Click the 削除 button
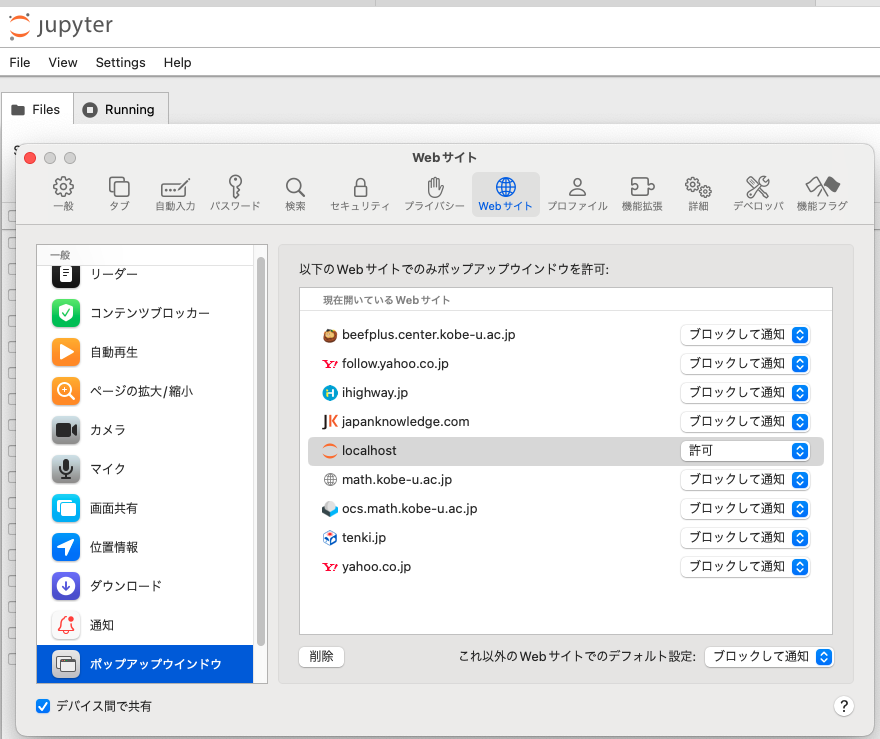Image resolution: width=880 pixels, height=739 pixels. [x=321, y=657]
